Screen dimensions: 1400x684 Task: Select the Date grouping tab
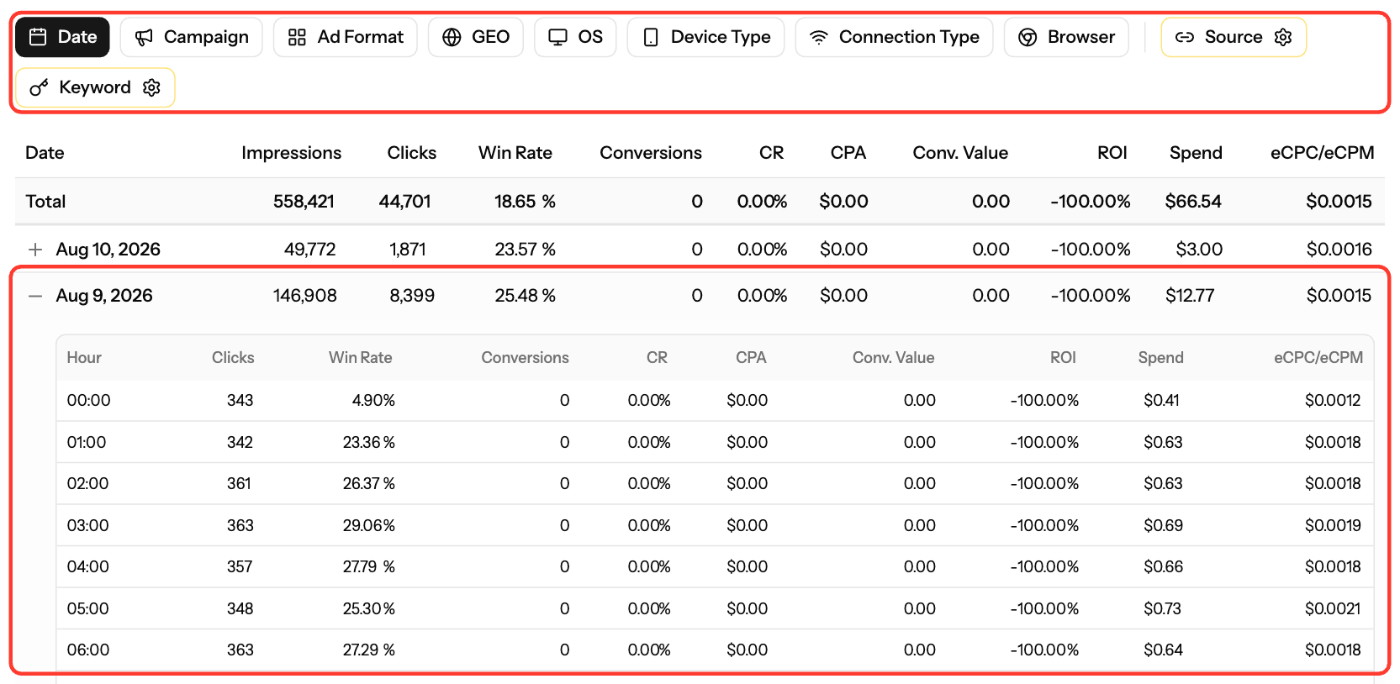(x=62, y=37)
